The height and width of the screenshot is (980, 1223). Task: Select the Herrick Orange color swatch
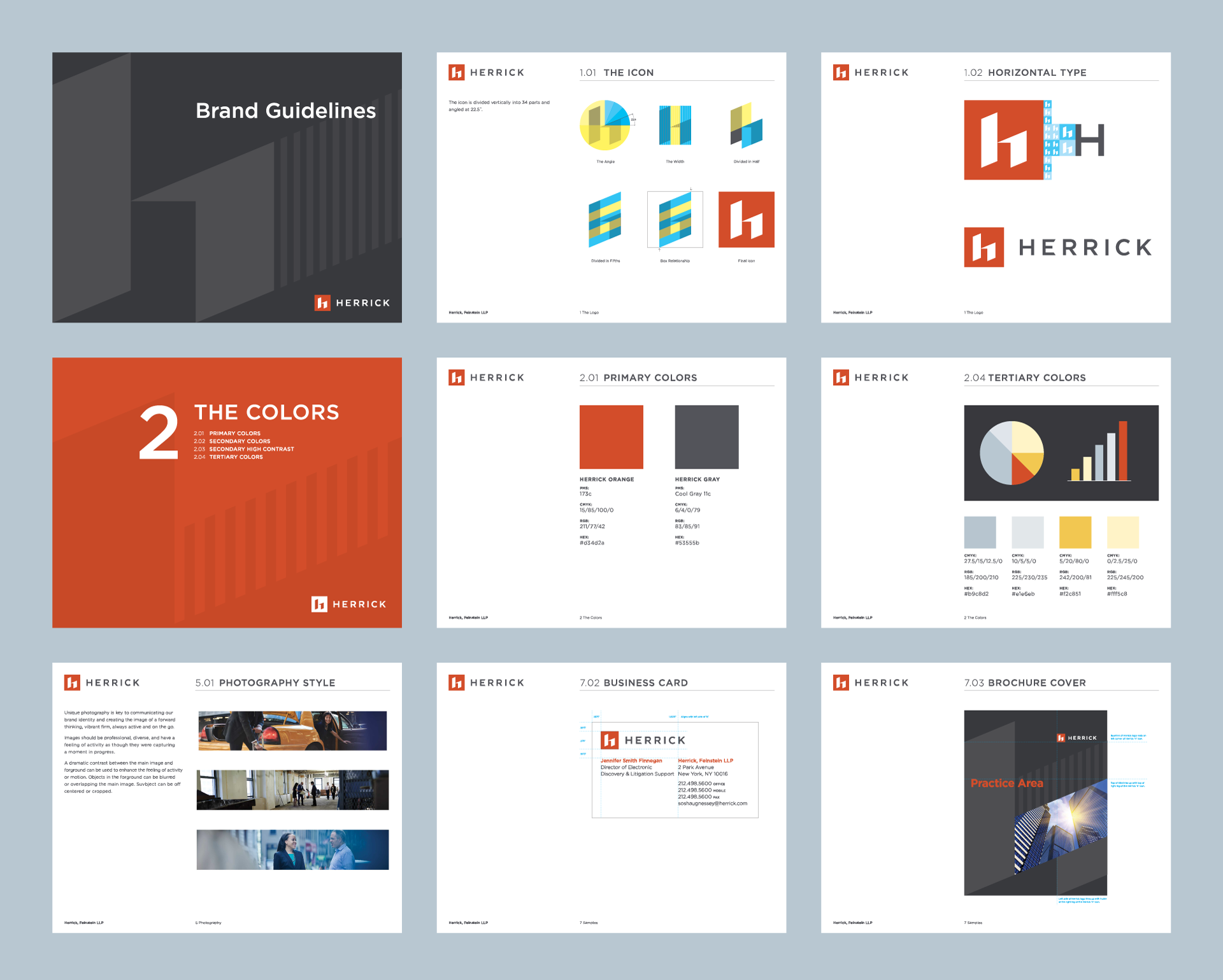click(611, 437)
